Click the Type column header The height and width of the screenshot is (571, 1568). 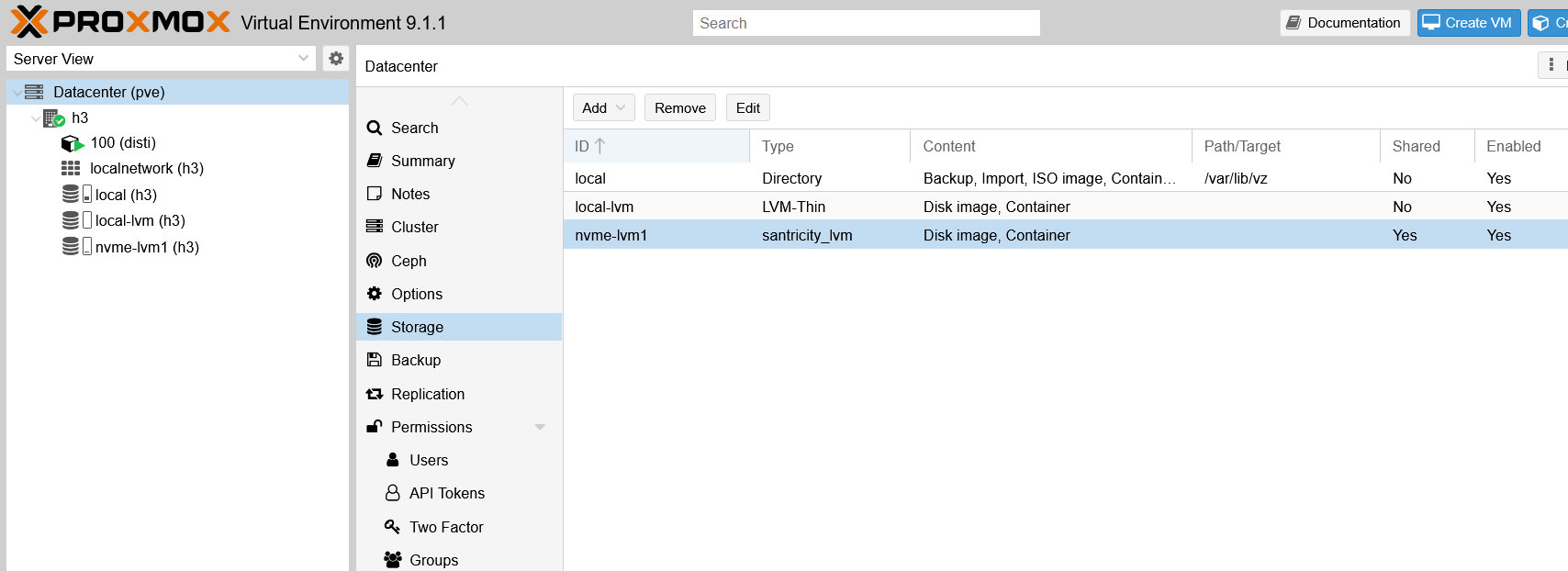click(x=830, y=146)
